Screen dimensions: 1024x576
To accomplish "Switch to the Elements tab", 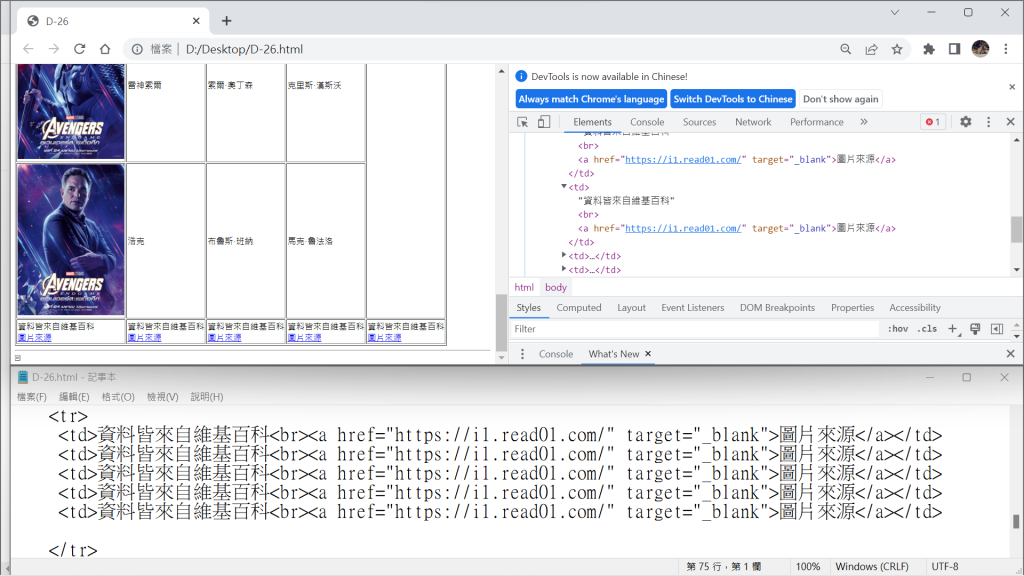I will (x=592, y=122).
